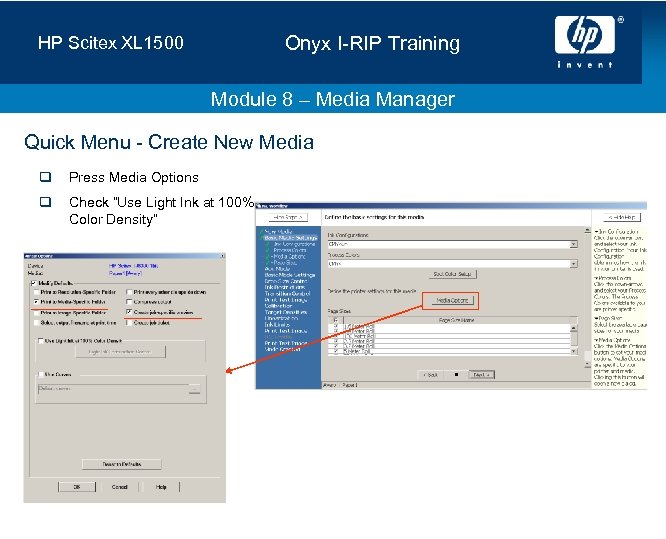Toggle checkbox of first page size row
The width and height of the screenshot is (666, 539).
(336, 327)
